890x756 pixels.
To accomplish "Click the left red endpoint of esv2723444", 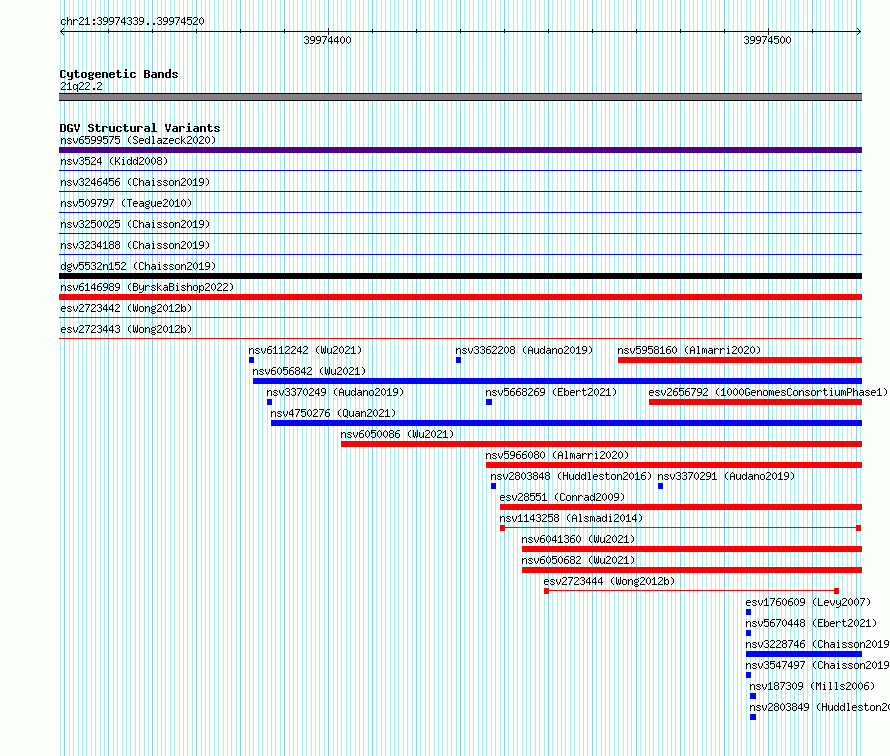I will [x=547, y=591].
